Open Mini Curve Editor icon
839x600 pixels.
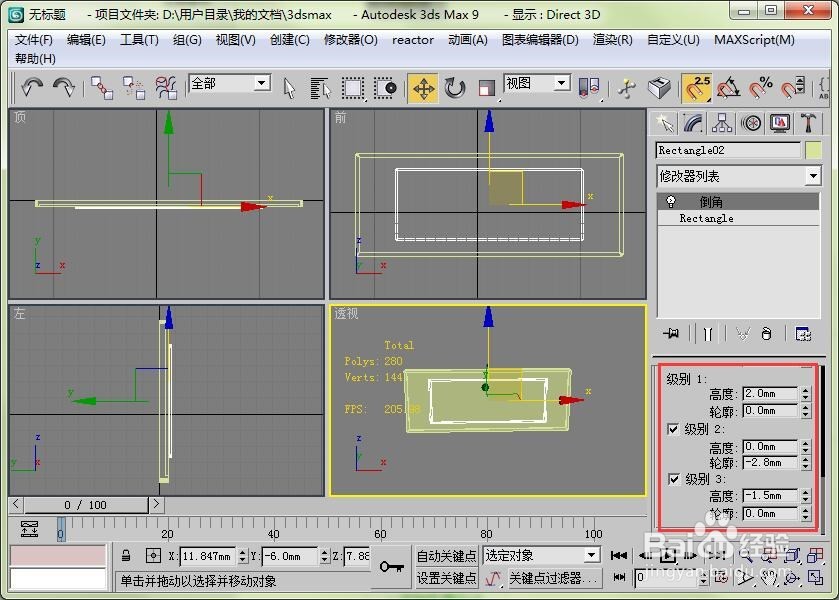point(29,529)
